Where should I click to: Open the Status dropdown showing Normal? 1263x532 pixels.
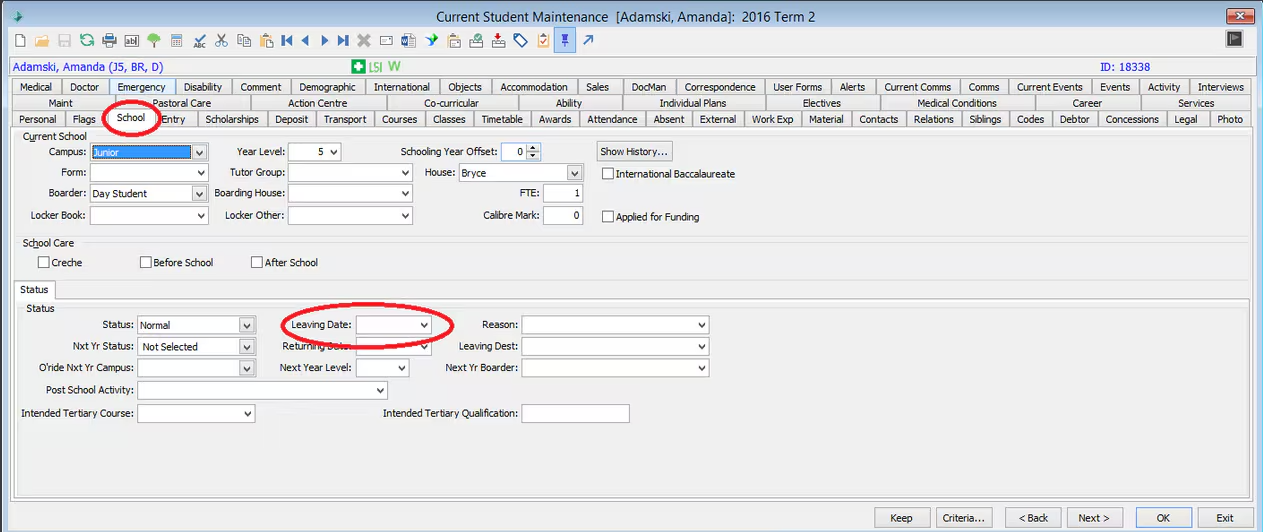(247, 325)
